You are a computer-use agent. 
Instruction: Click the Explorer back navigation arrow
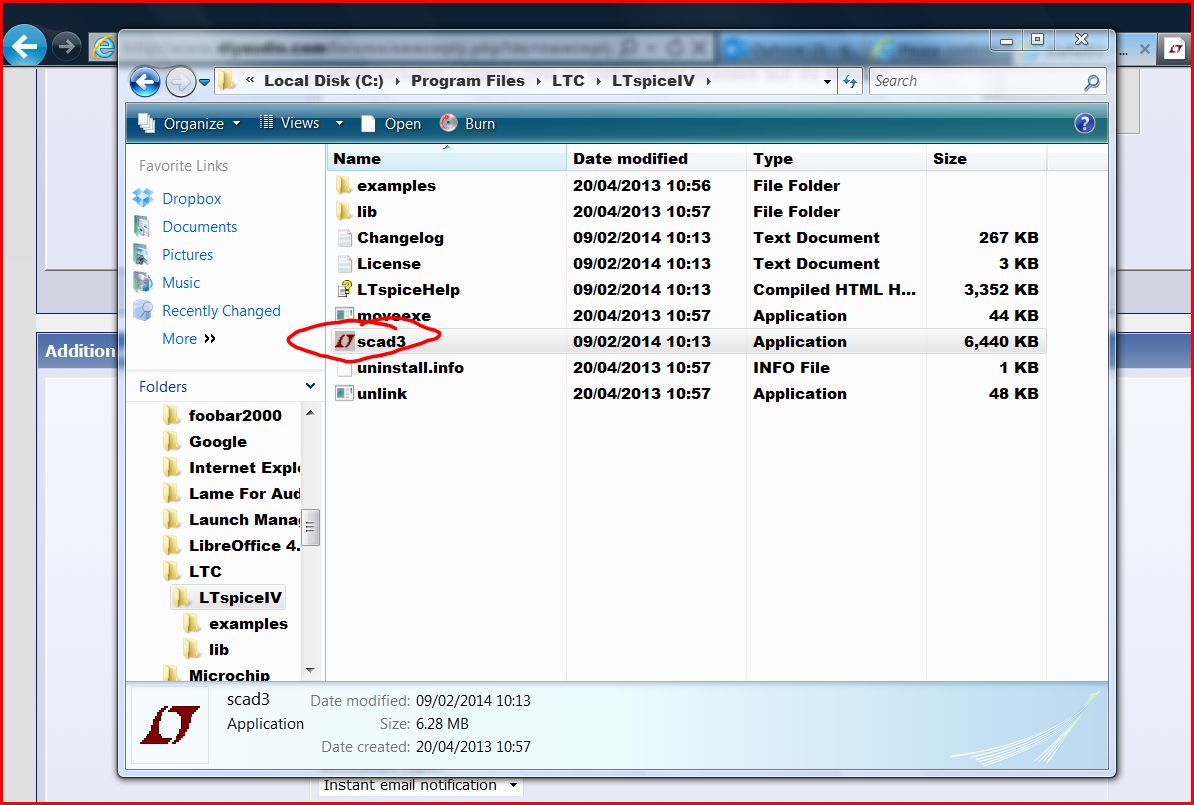[x=145, y=81]
